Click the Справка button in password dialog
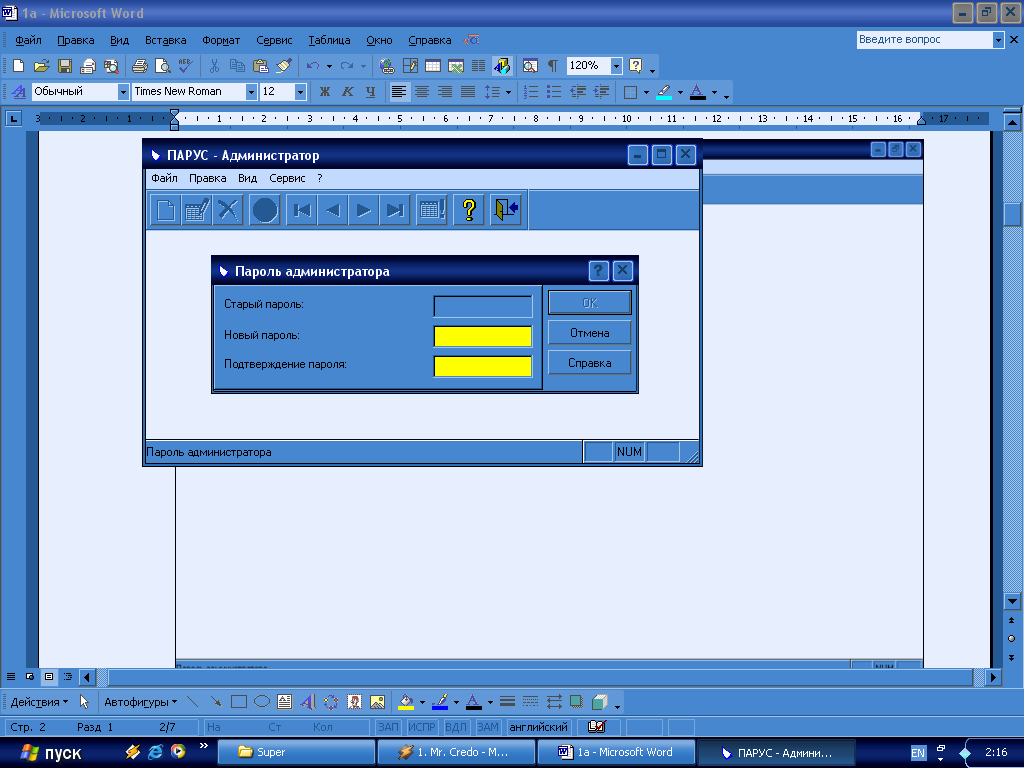 589,363
